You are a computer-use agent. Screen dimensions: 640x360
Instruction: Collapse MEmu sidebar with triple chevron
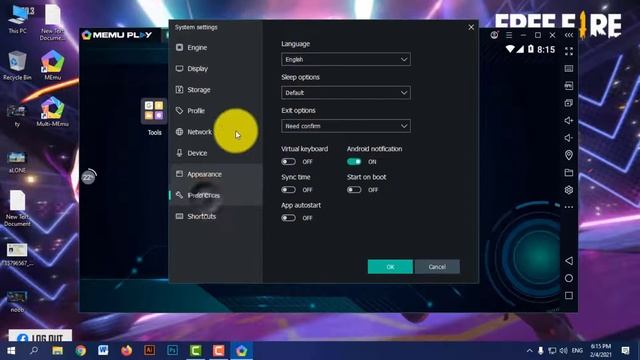(569, 35)
